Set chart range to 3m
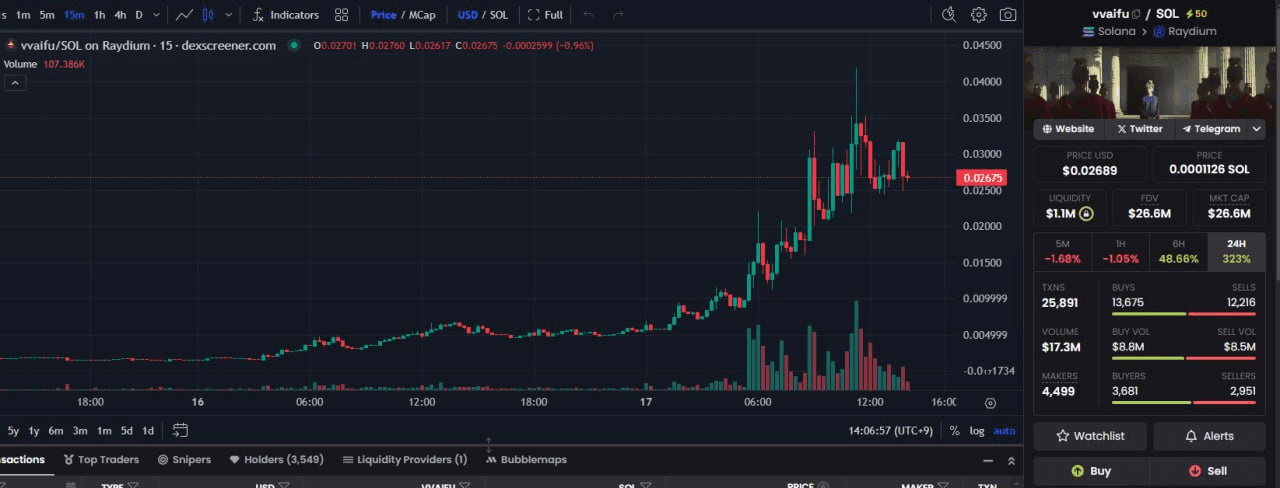Viewport: 1280px width, 488px height. pos(80,431)
